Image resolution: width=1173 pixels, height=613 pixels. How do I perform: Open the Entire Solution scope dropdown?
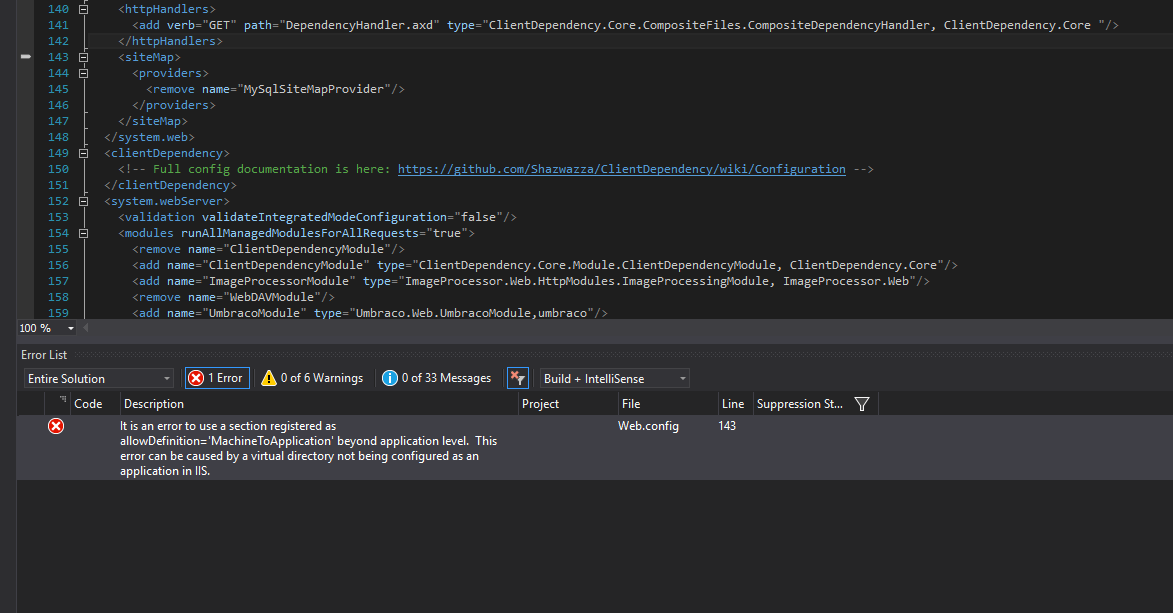pyautogui.click(x=99, y=379)
